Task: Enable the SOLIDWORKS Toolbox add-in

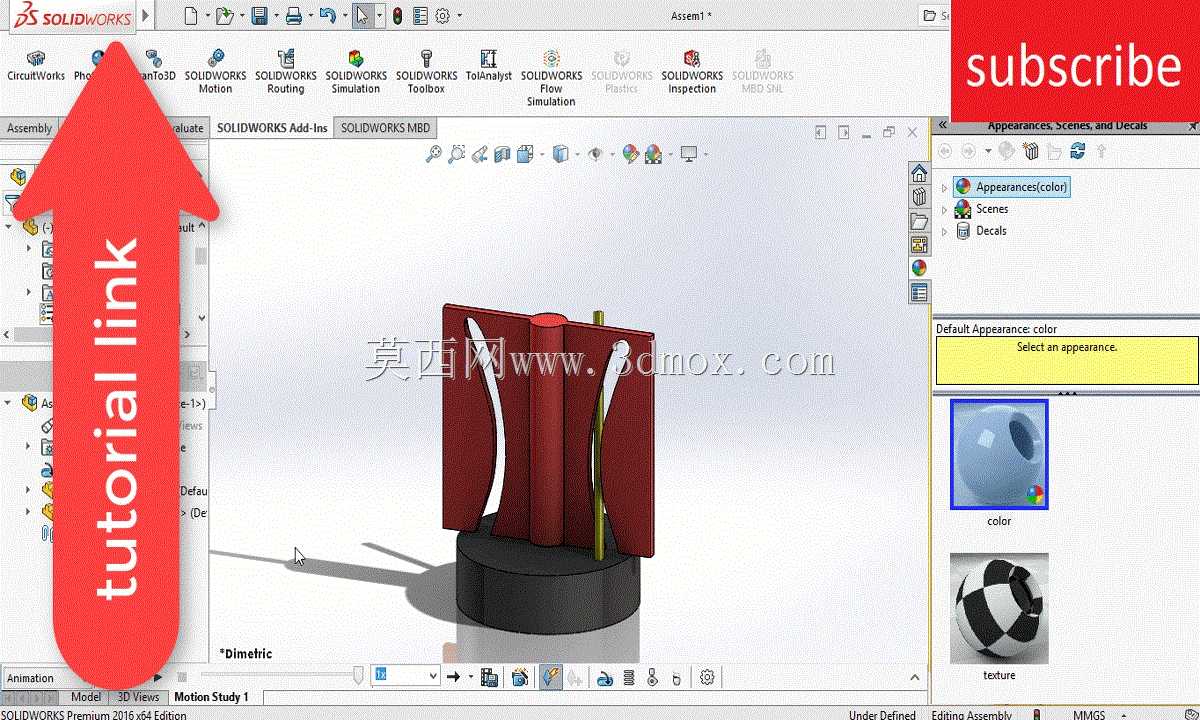Action: (426, 72)
